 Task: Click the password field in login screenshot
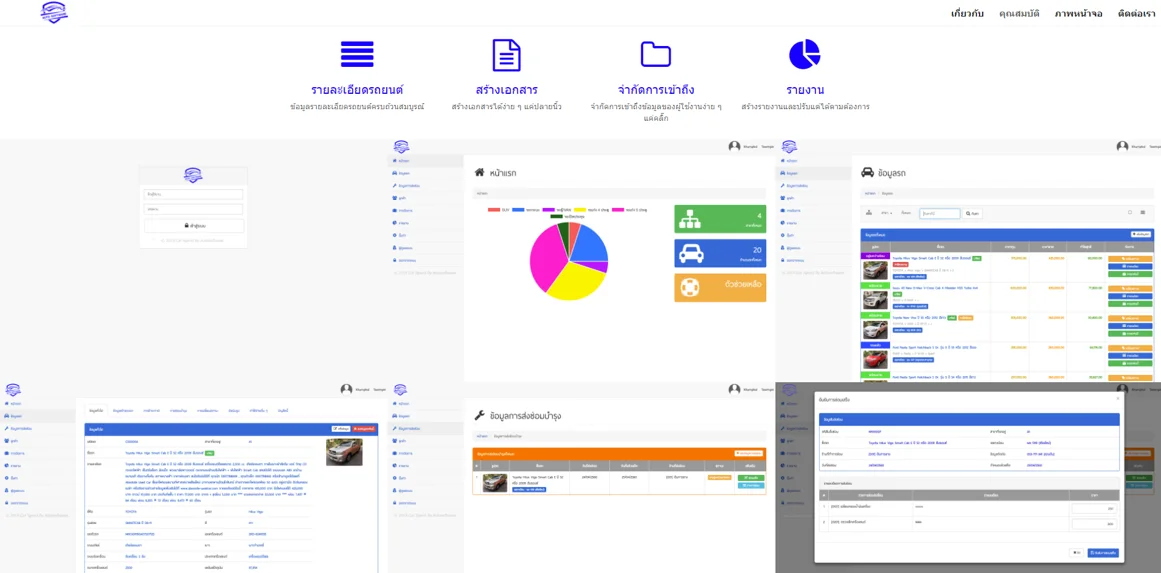[x=193, y=210]
